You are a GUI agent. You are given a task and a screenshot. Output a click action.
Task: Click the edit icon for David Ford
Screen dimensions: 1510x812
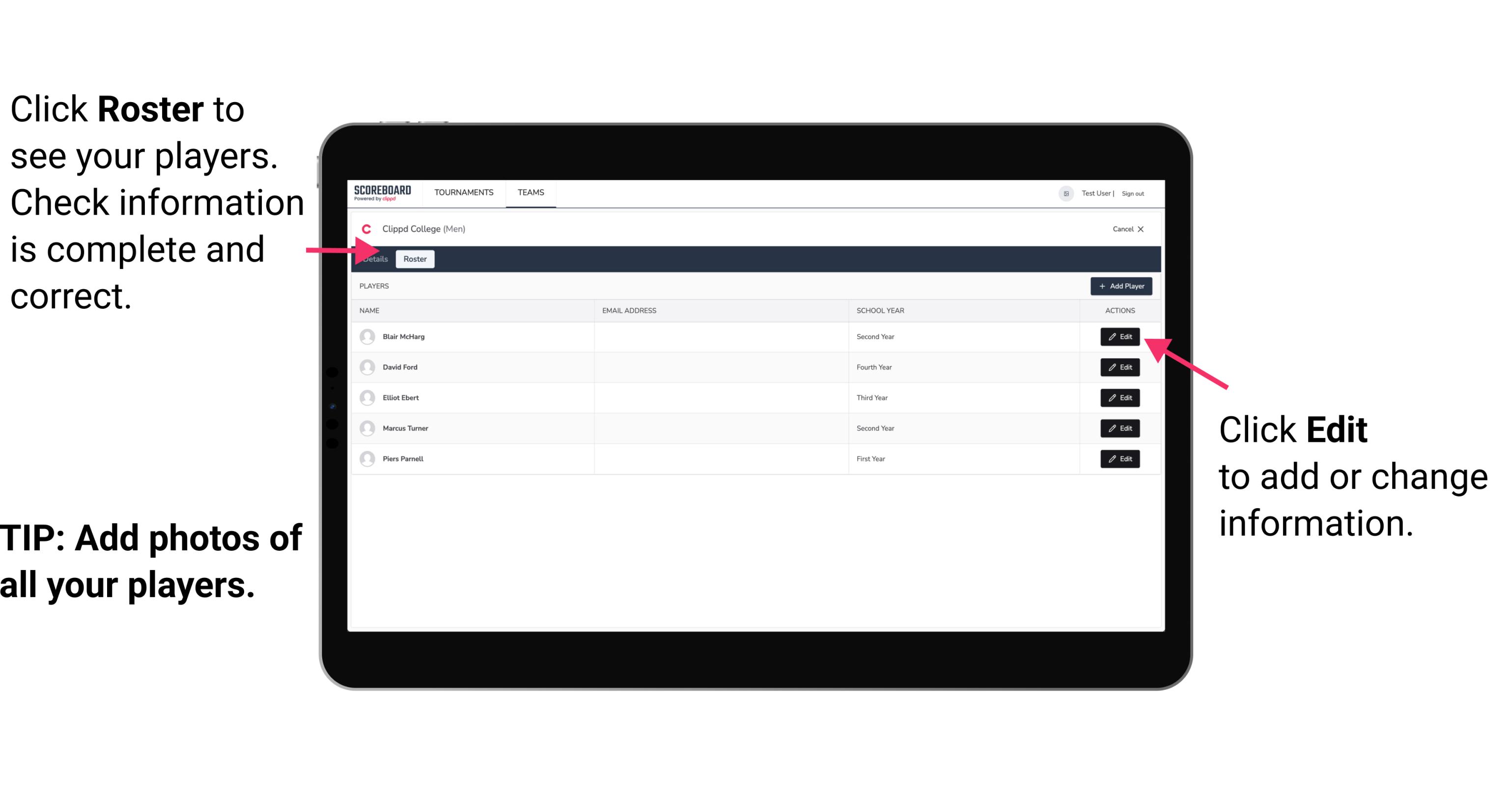click(x=1120, y=367)
